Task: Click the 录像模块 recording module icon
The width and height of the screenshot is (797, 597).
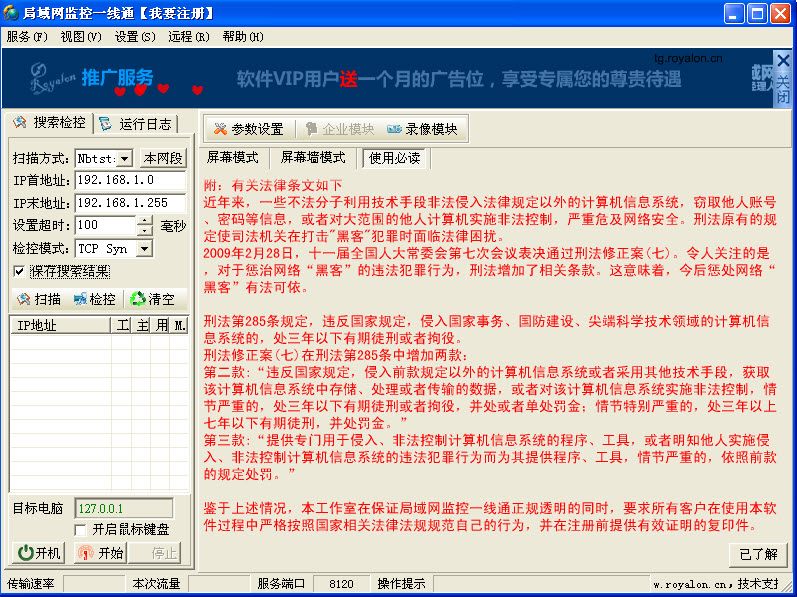Action: click(x=395, y=129)
